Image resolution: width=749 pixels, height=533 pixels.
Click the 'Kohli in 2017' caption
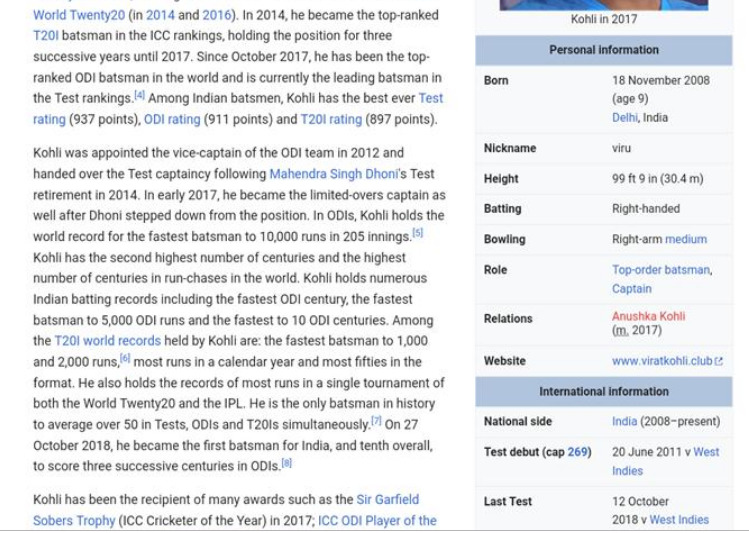(604, 19)
